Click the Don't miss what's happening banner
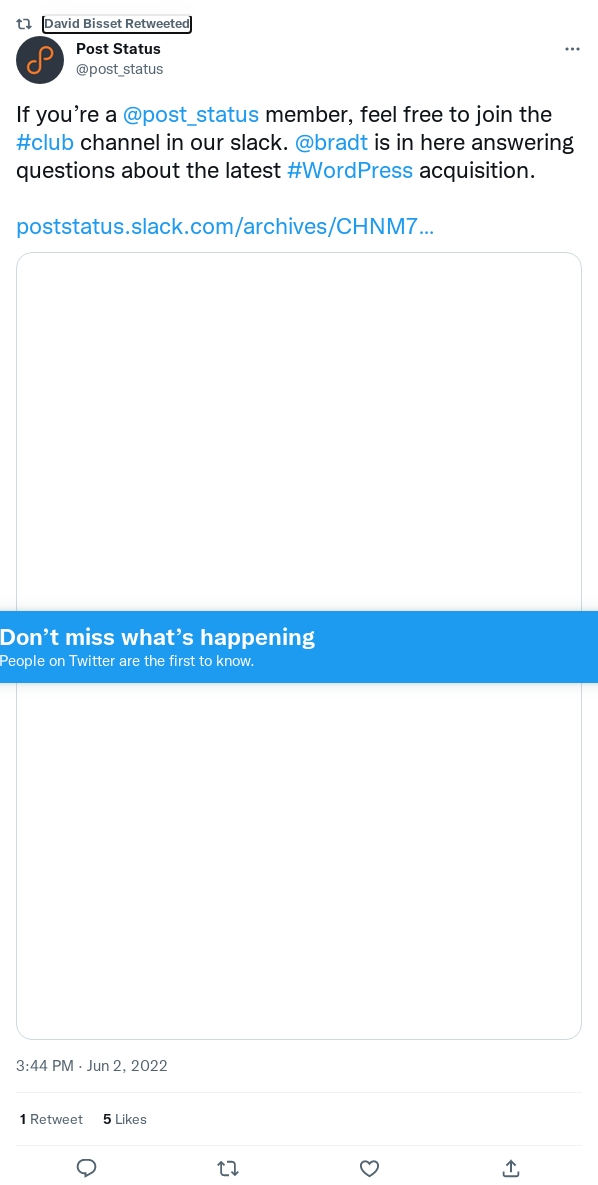The width and height of the screenshot is (598, 1185). [299, 647]
